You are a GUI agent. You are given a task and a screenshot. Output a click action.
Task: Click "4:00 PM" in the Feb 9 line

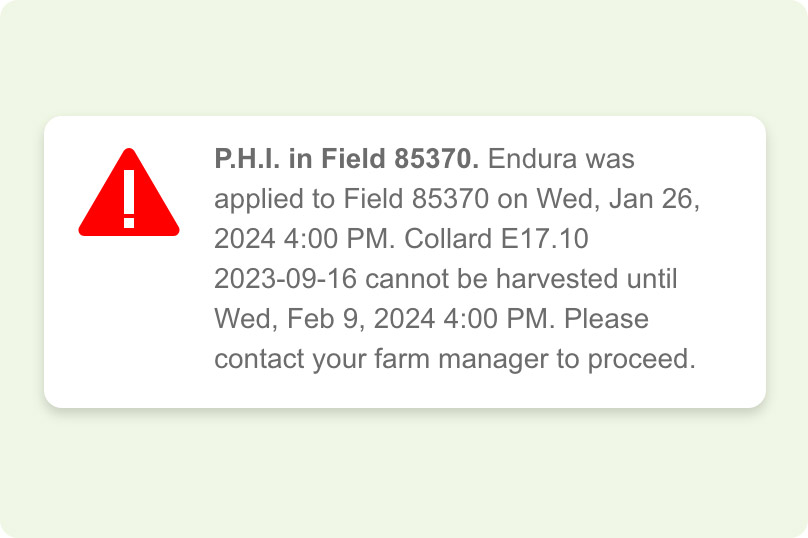tap(497, 319)
